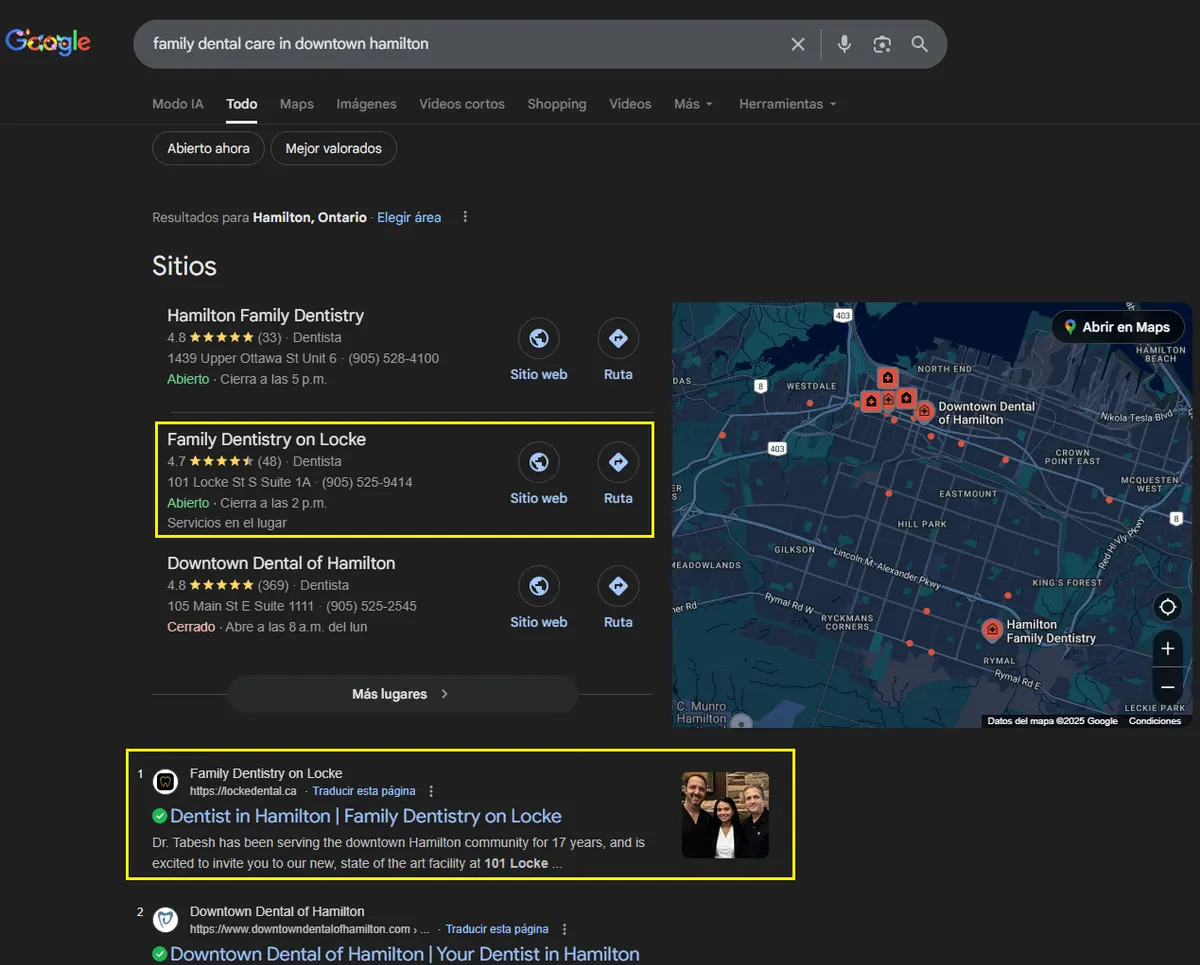1200x965 pixels.
Task: Open Hamilton Family Dentistry listing title
Action: (265, 315)
